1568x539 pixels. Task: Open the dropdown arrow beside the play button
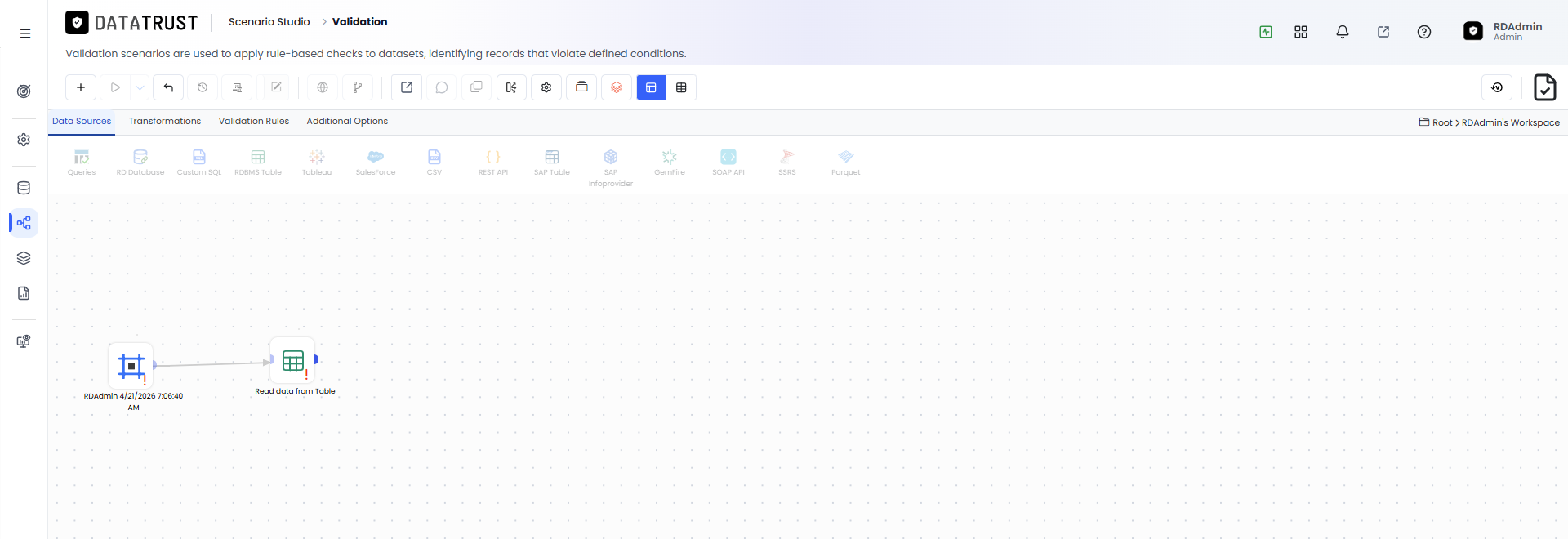[140, 87]
